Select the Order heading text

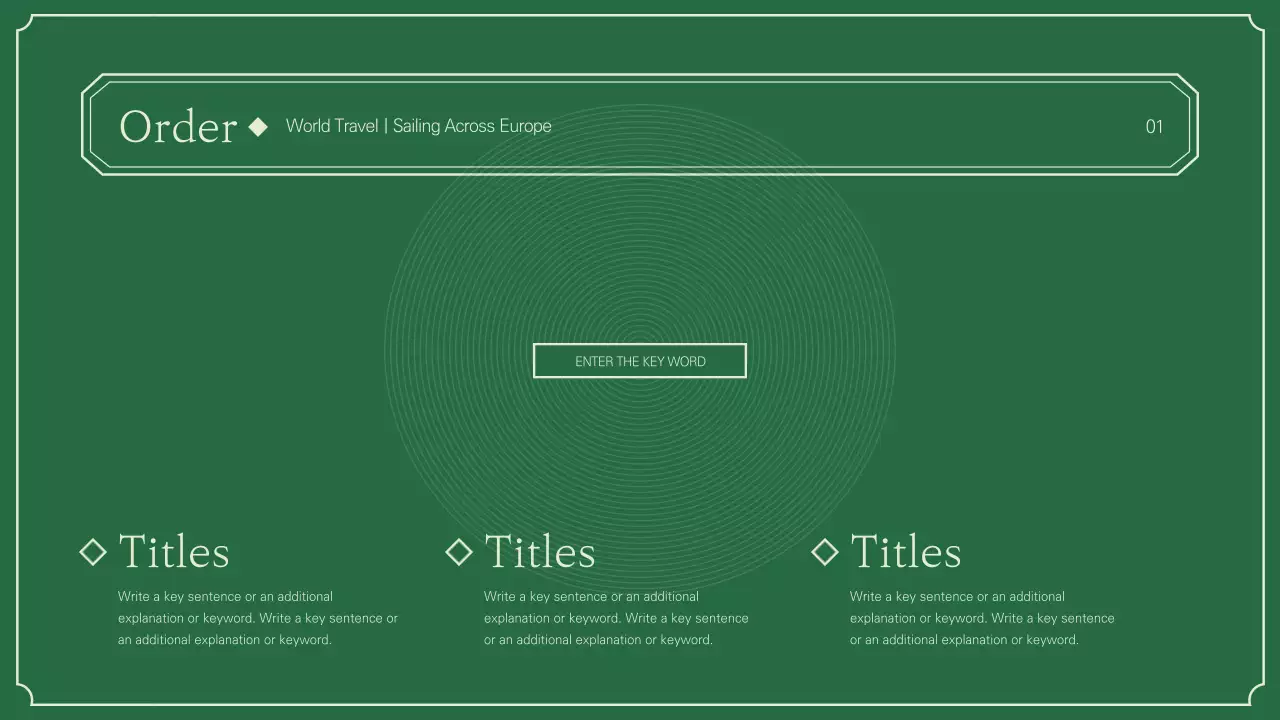coord(178,126)
